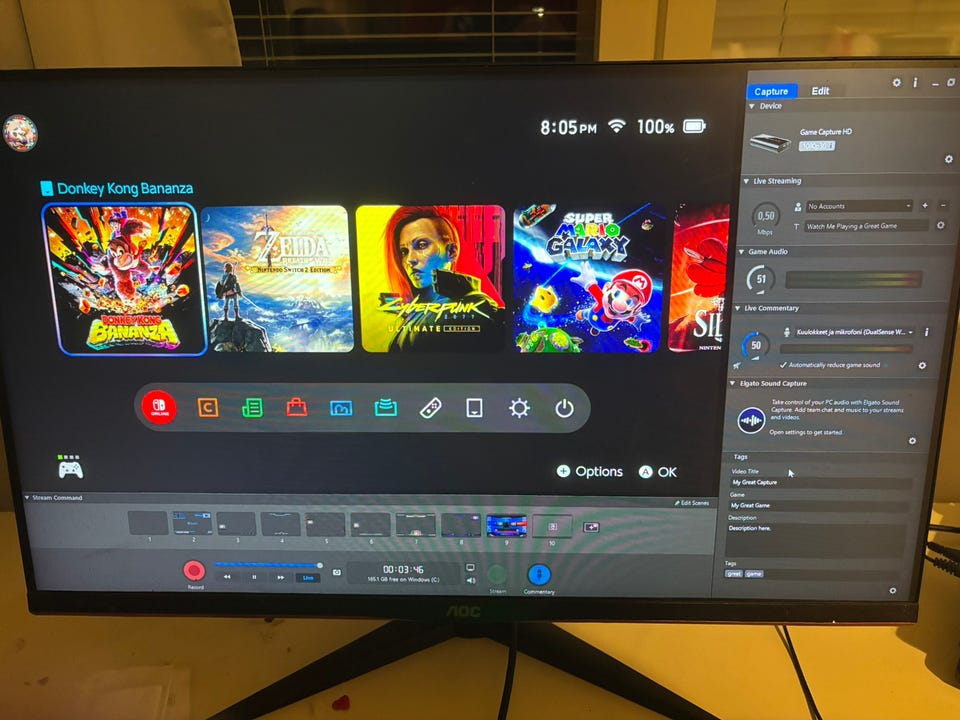Select Stream Command scene 10
960x720 pixels.
tap(552, 527)
